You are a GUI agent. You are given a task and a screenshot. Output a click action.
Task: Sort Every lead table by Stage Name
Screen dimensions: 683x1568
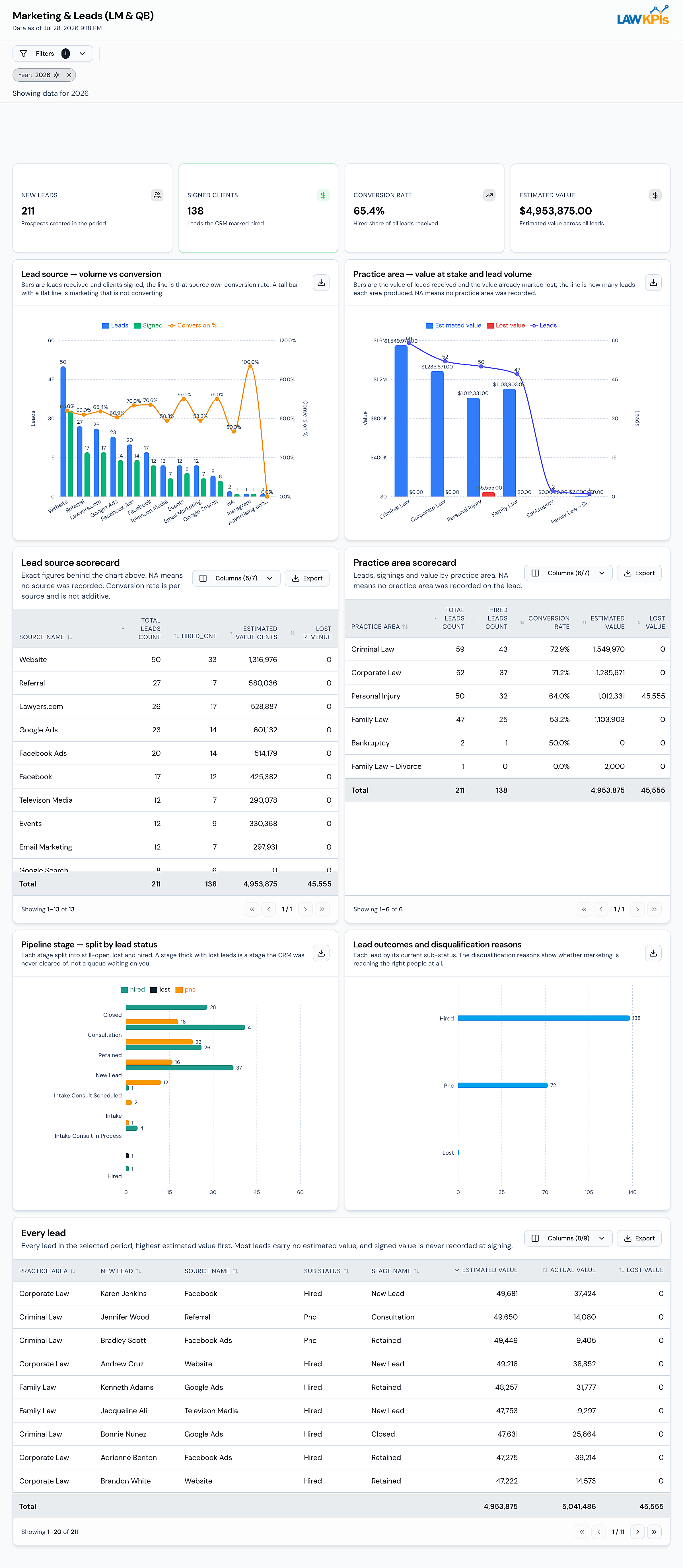click(x=395, y=1271)
